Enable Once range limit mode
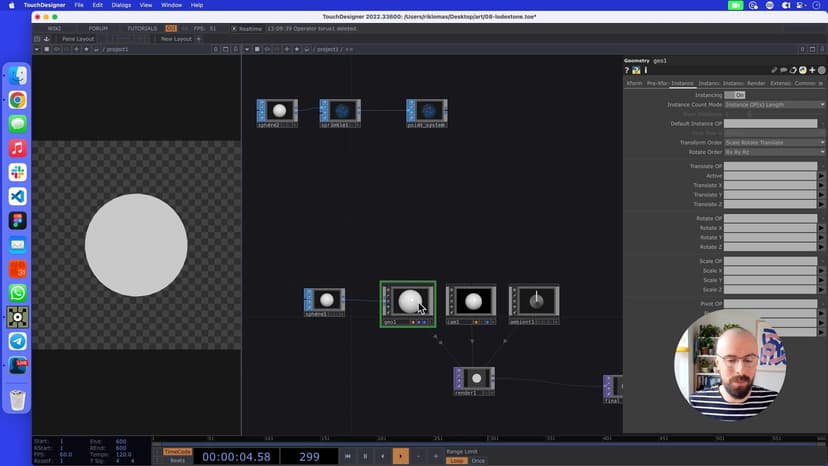This screenshot has height=466, width=828. pyautogui.click(x=479, y=460)
